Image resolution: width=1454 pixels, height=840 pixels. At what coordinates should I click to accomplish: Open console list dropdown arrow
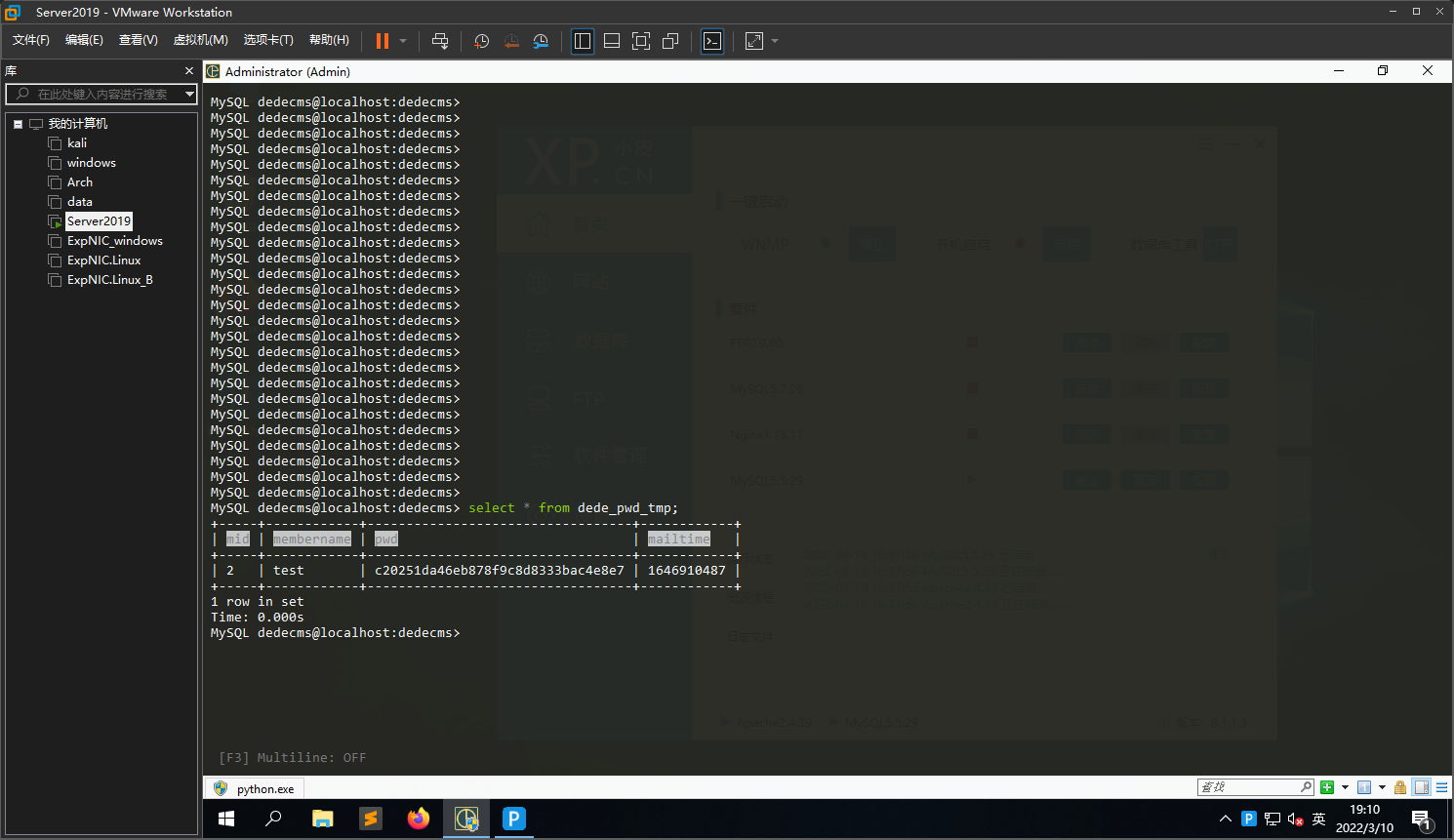click(1382, 787)
